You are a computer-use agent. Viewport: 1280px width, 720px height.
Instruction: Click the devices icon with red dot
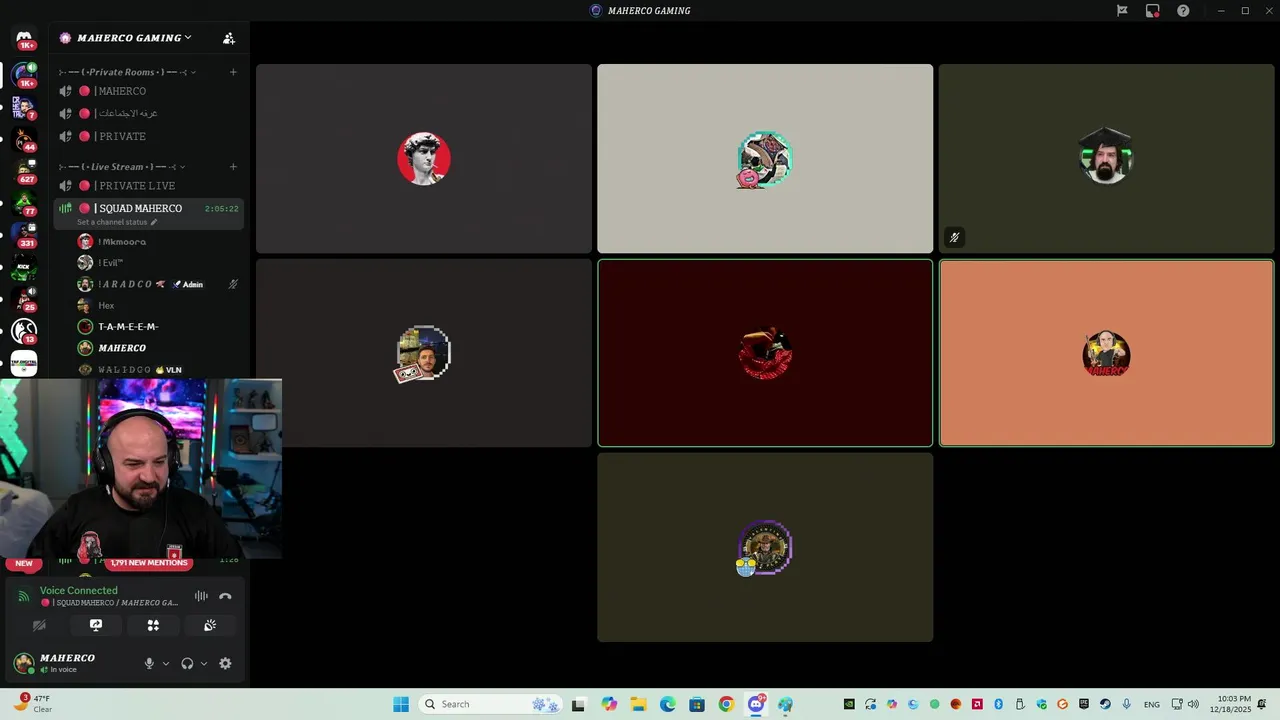tap(1152, 11)
